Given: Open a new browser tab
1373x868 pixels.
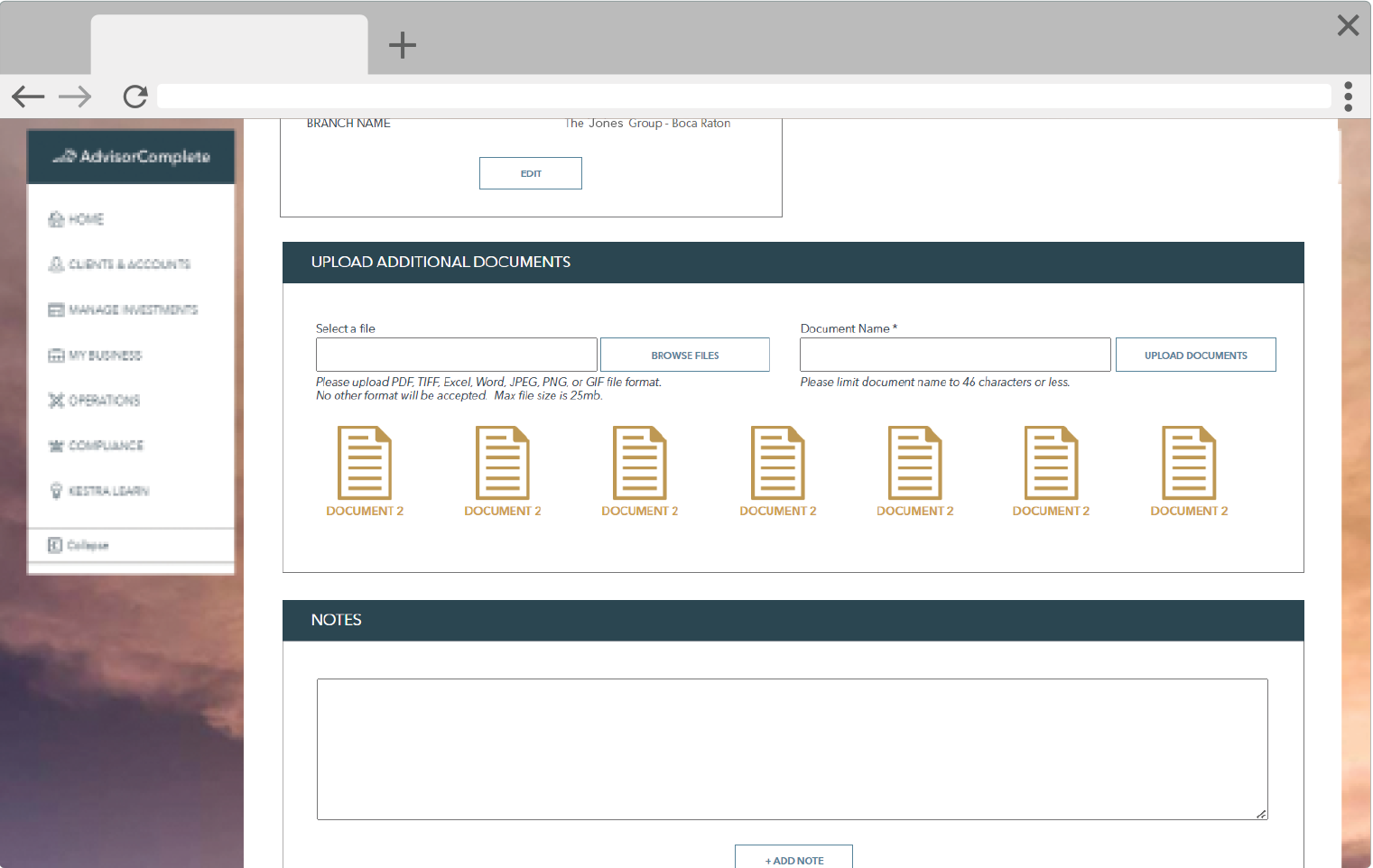Looking at the screenshot, I should coord(402,45).
